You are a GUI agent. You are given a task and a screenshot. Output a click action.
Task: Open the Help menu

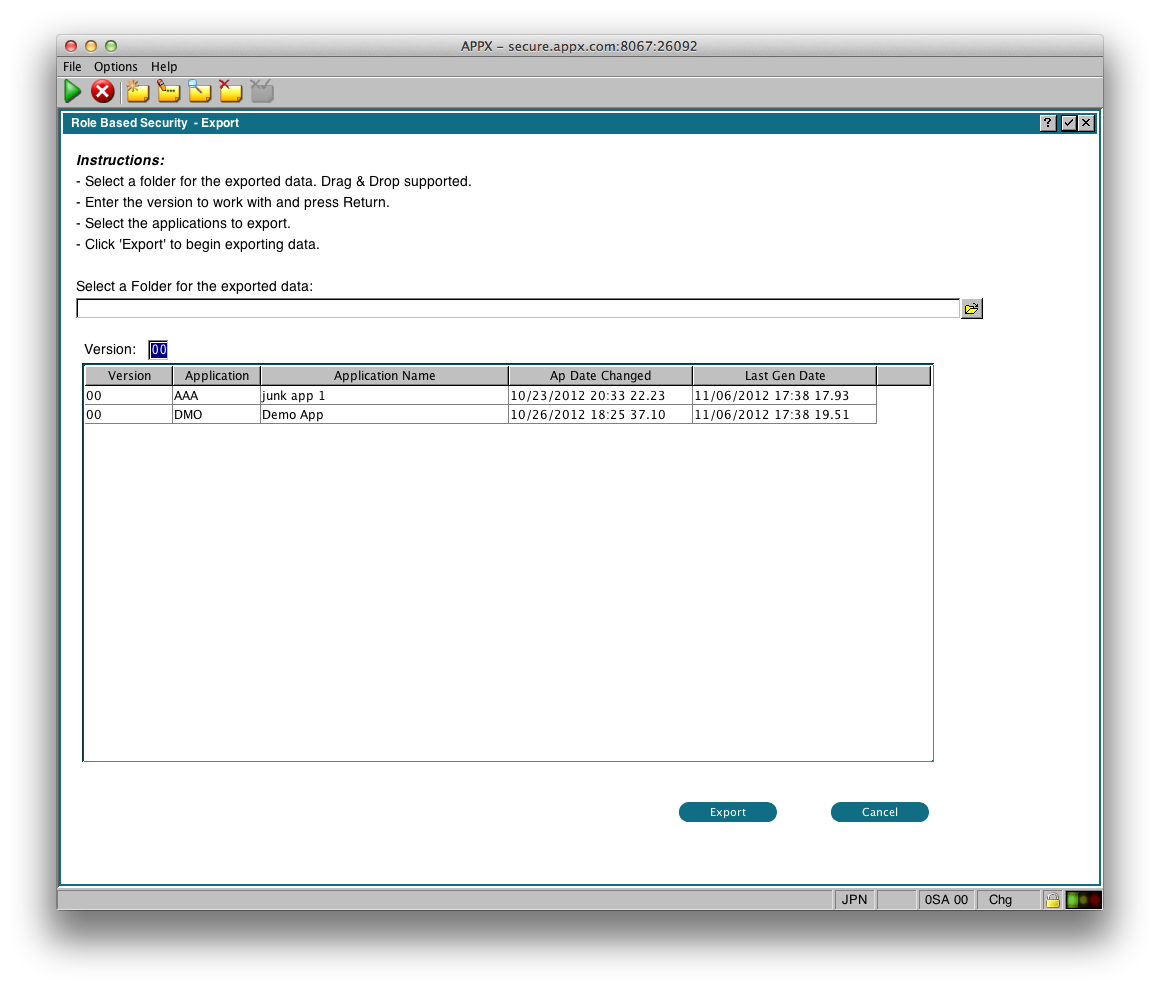click(x=164, y=67)
